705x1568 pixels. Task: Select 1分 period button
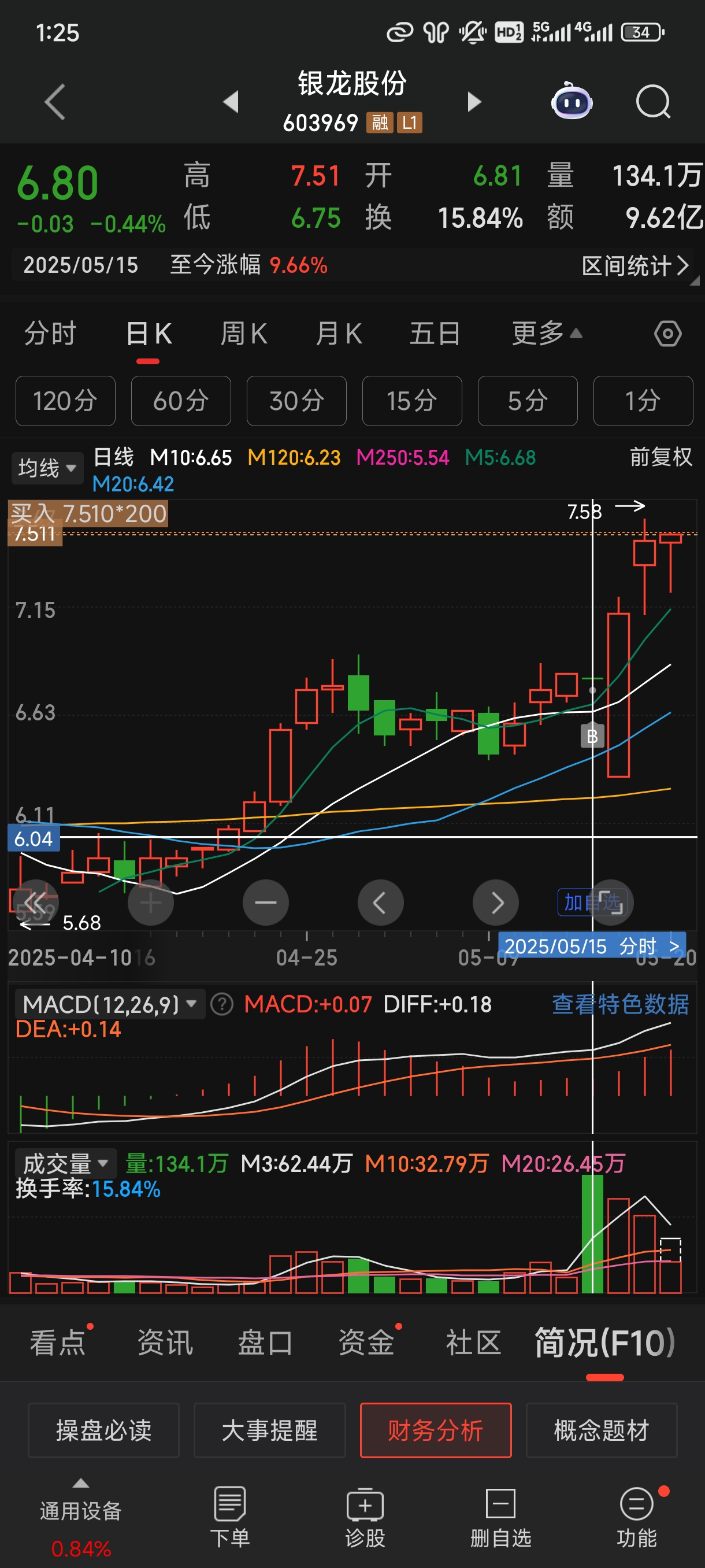coord(643,401)
